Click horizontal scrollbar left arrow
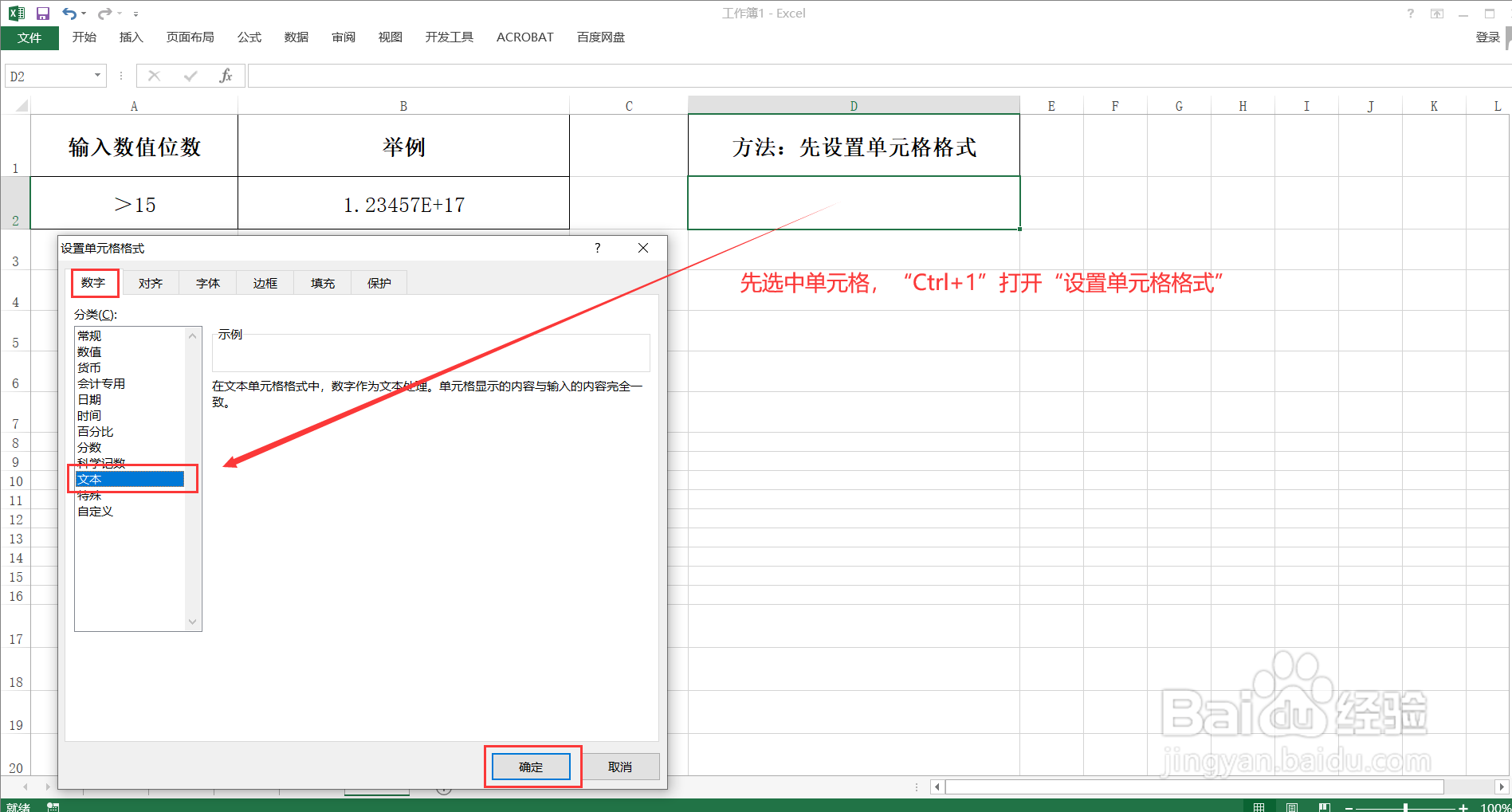 [x=937, y=787]
